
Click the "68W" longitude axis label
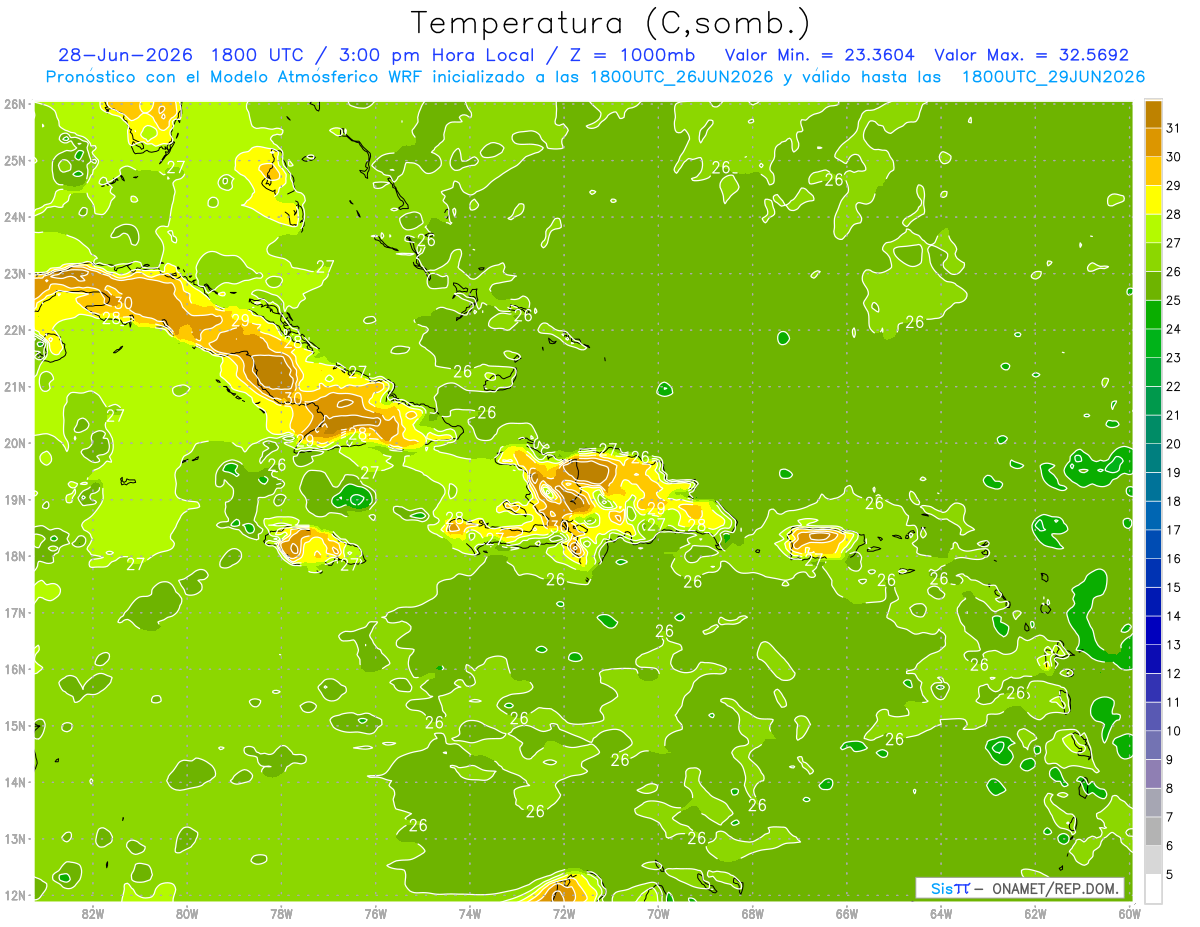click(x=753, y=914)
